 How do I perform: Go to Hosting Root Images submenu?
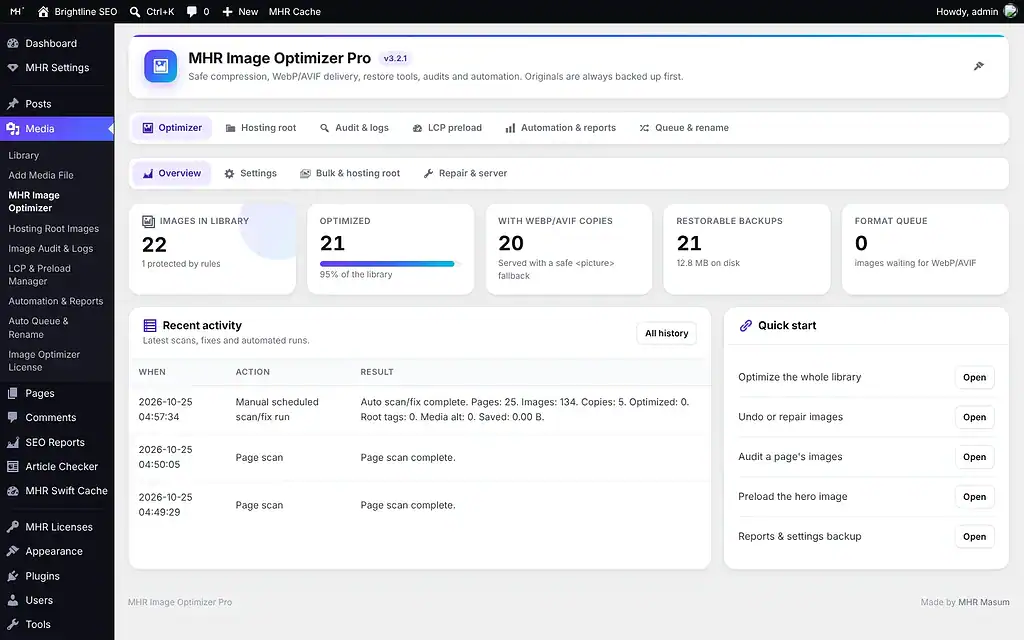click(54, 229)
